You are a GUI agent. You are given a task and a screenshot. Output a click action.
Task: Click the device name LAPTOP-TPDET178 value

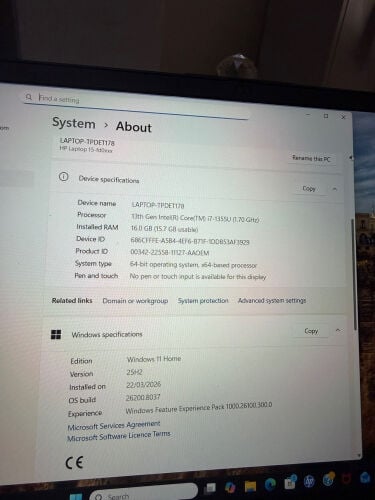158,205
